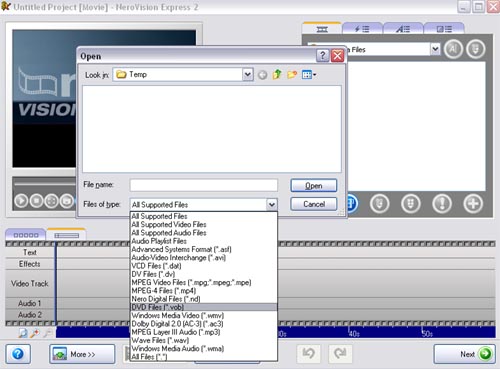Screen dimensions: 500x369
Task: Switch to the media assets film tab
Action: pyautogui.click(x=322, y=29)
